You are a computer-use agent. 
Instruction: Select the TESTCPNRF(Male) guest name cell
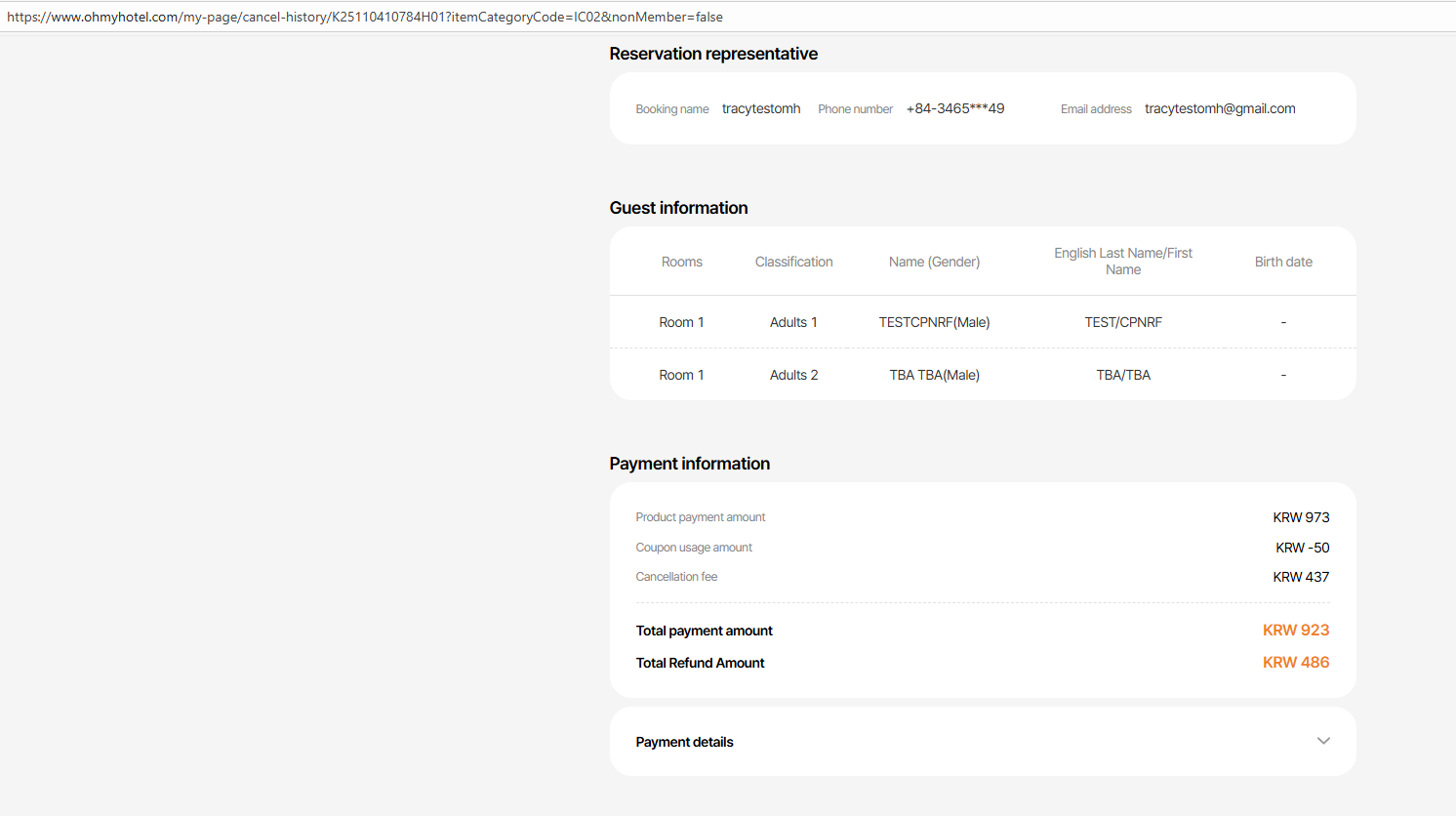click(934, 322)
